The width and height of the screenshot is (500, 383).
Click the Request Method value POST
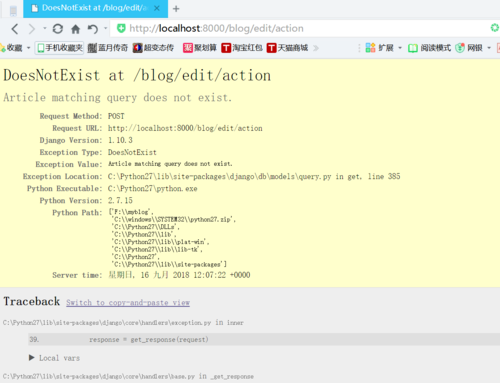click(x=116, y=116)
